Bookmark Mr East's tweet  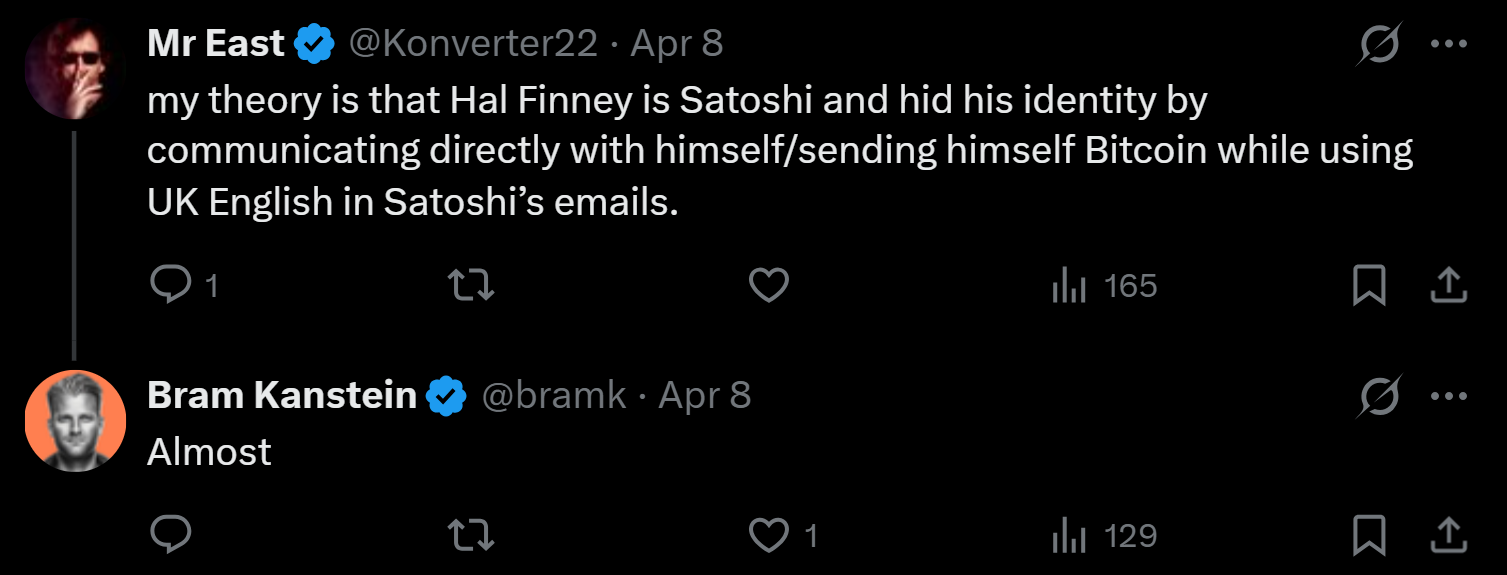pyautogui.click(x=1368, y=287)
